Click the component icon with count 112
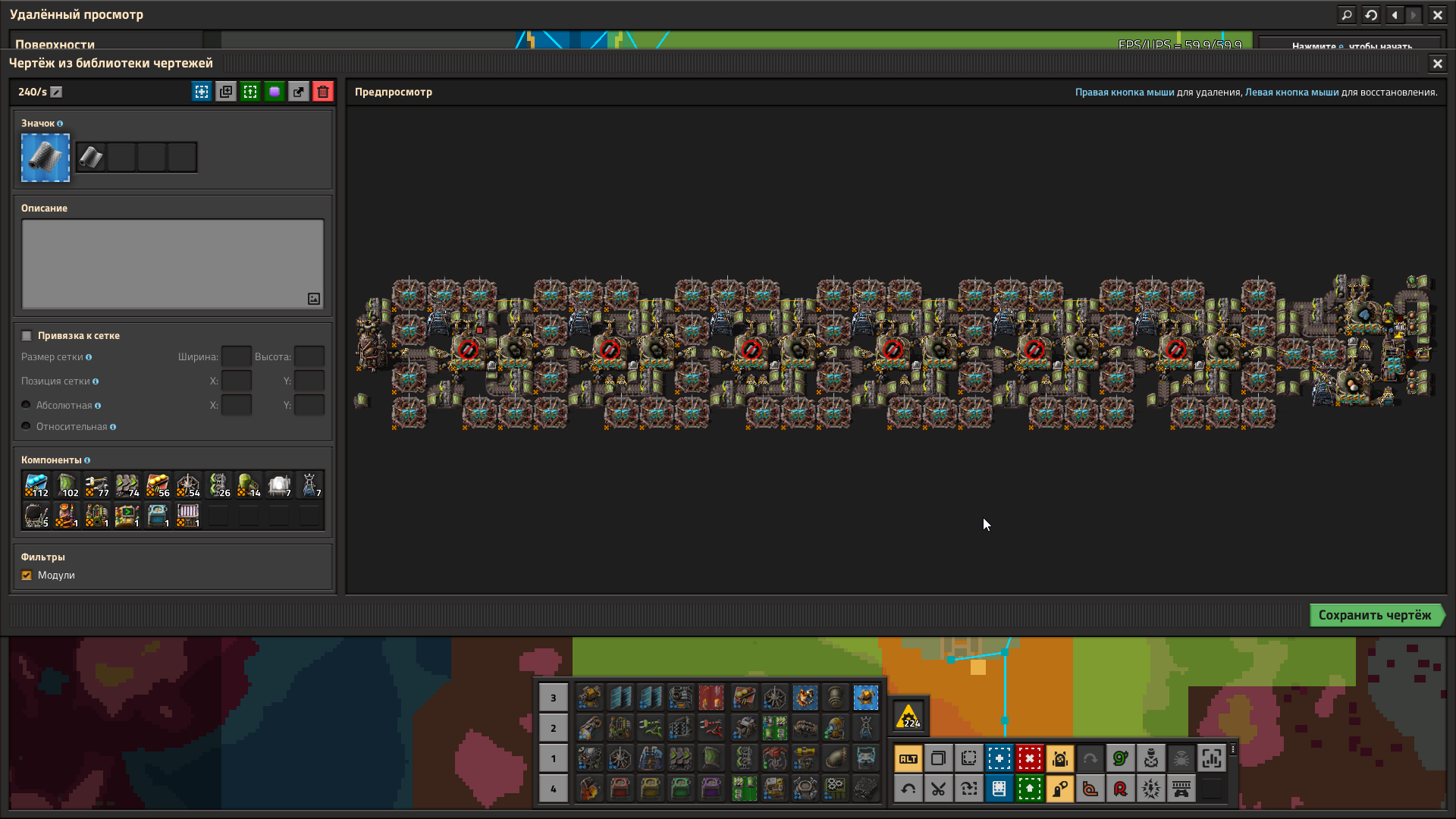 [36, 485]
